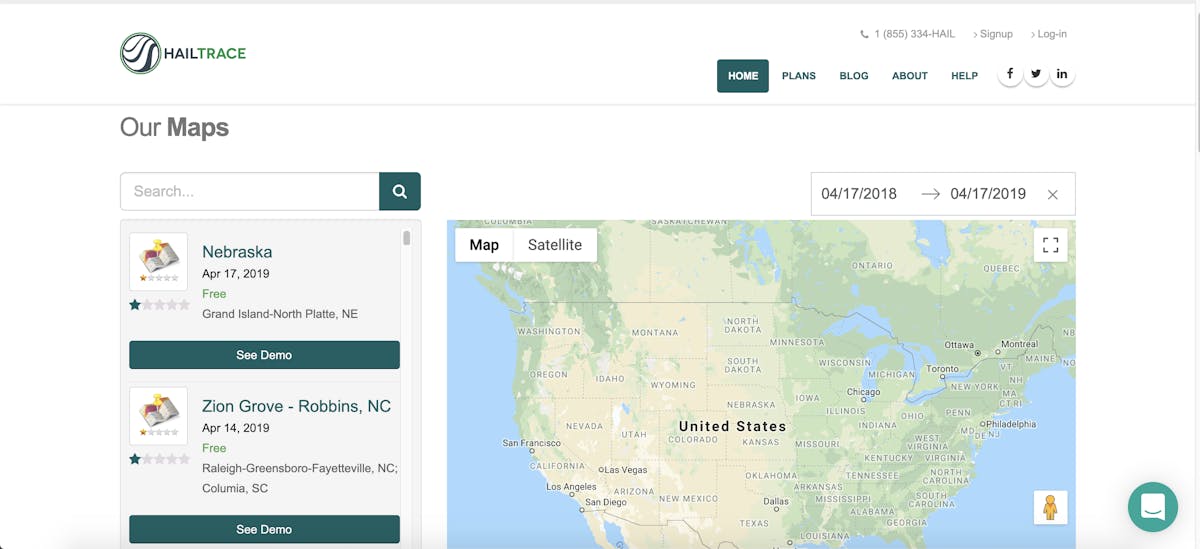Go to the Plans menu item

(x=798, y=76)
